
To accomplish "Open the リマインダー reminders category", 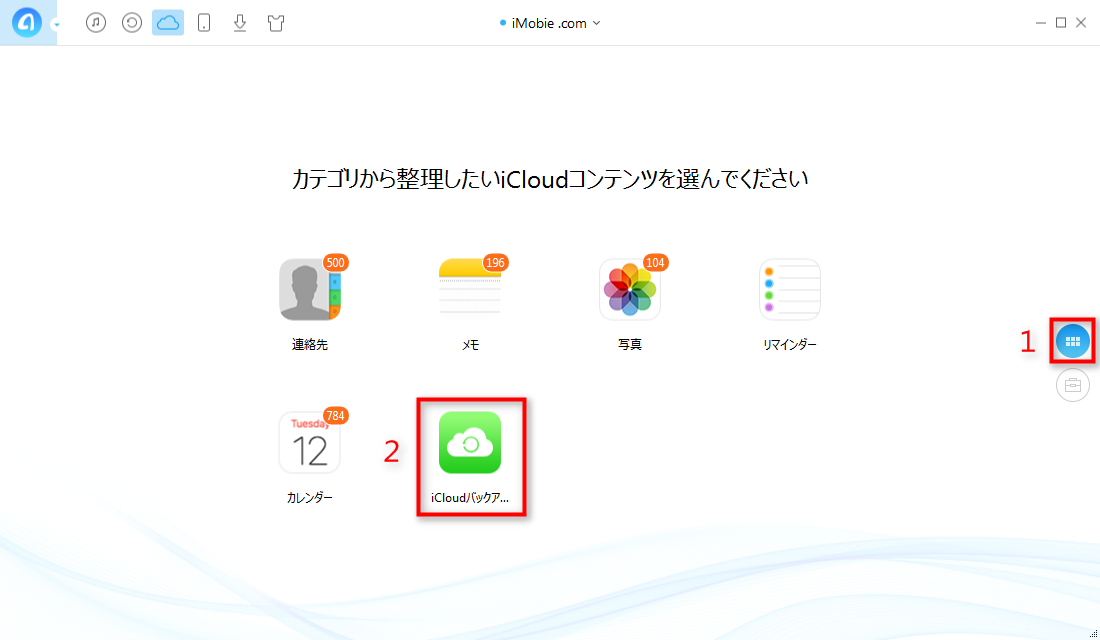I will pyautogui.click(x=790, y=290).
